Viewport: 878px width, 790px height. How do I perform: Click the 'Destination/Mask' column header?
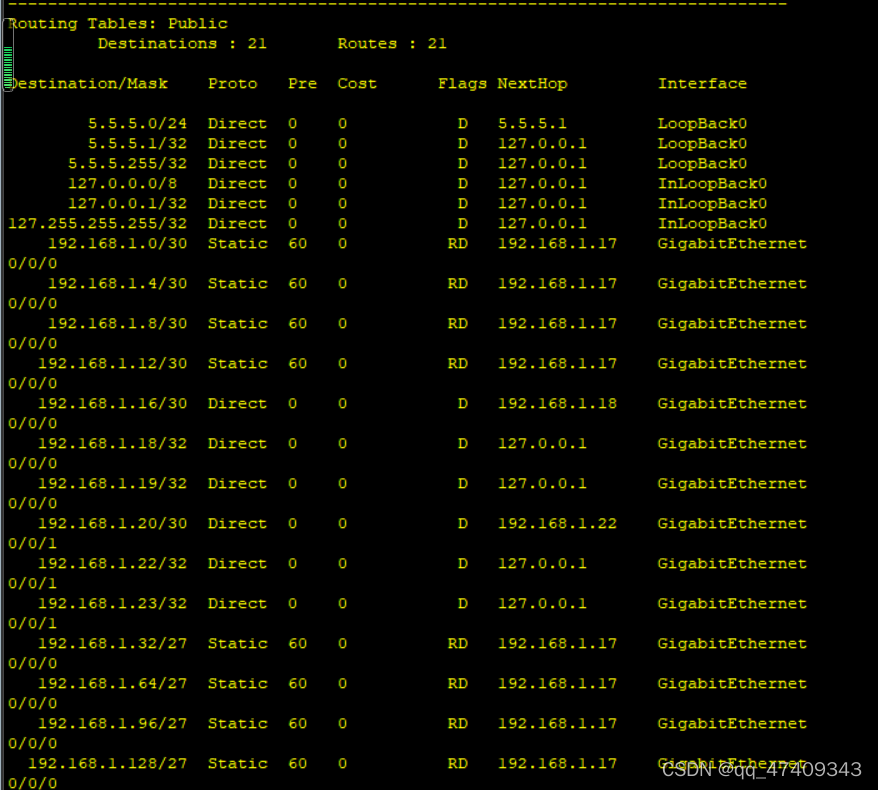click(x=88, y=83)
